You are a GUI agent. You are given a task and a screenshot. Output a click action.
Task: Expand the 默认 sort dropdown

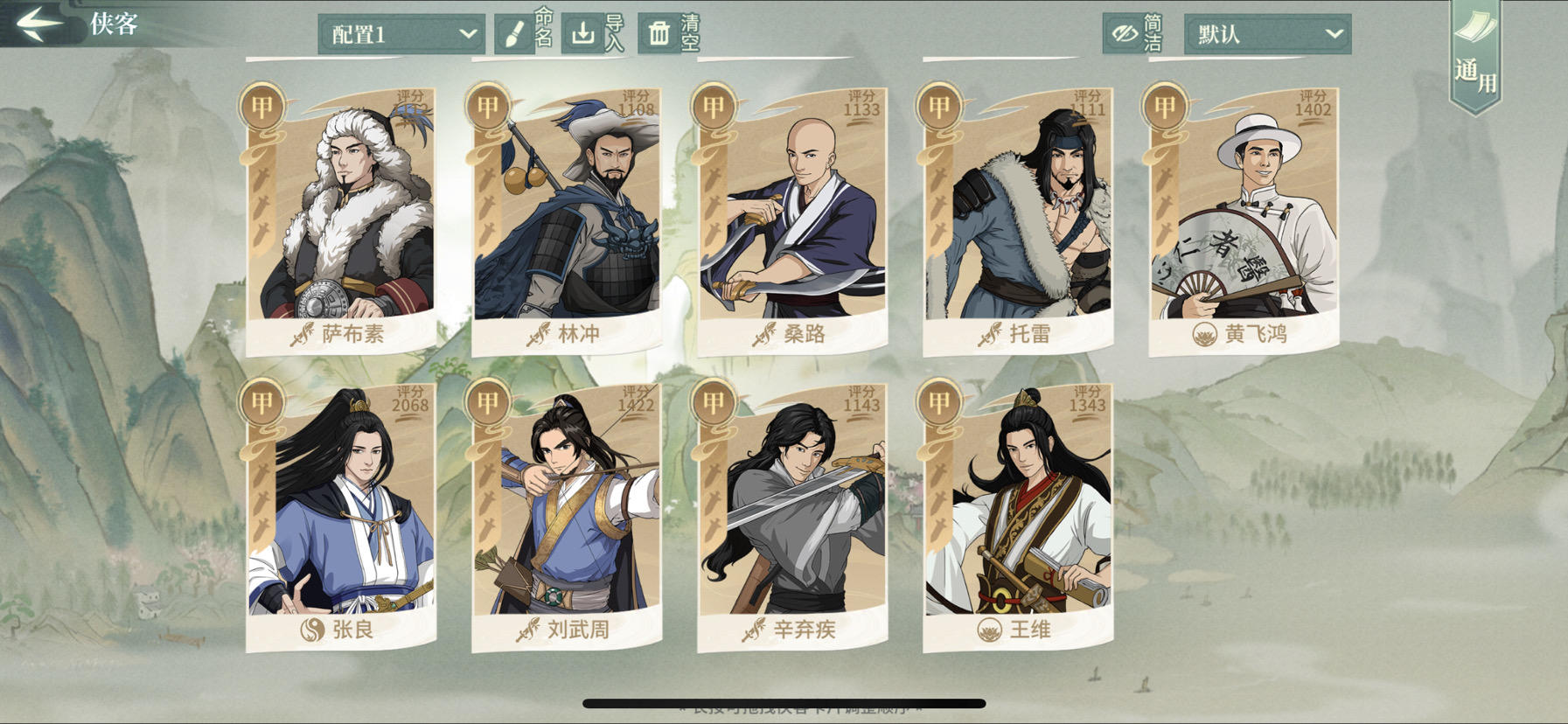pos(1267,34)
